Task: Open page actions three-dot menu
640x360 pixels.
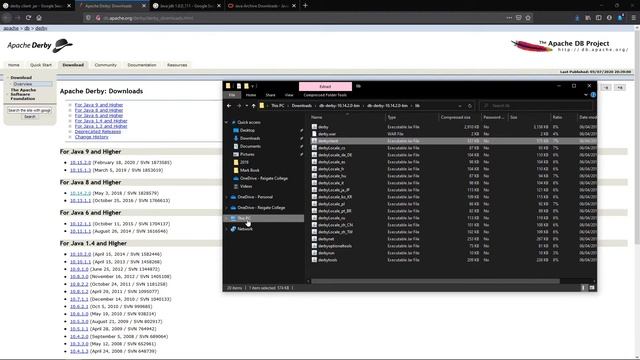Action: (x=509, y=18)
